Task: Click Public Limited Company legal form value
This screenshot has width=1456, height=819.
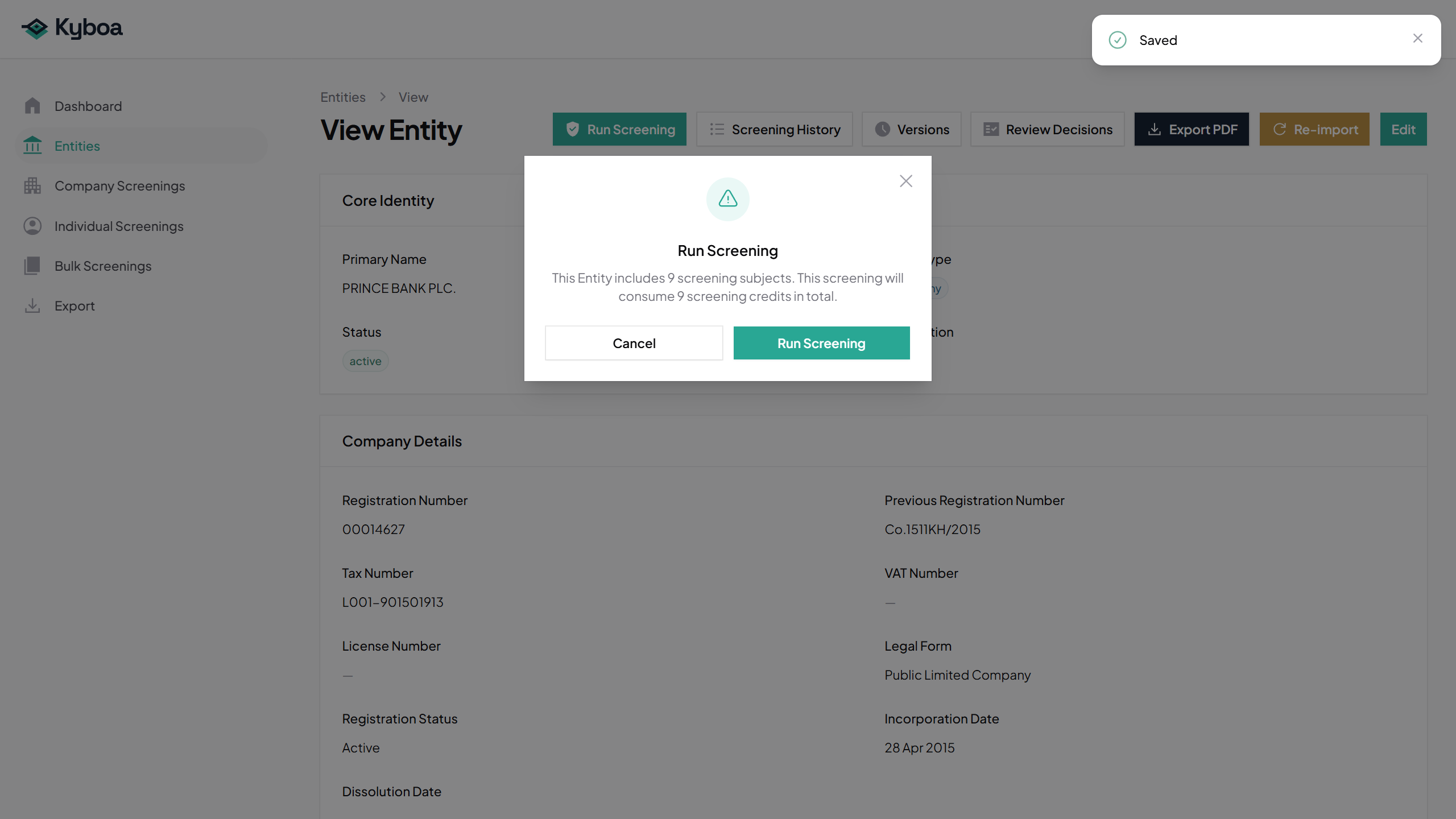Action: point(958,675)
